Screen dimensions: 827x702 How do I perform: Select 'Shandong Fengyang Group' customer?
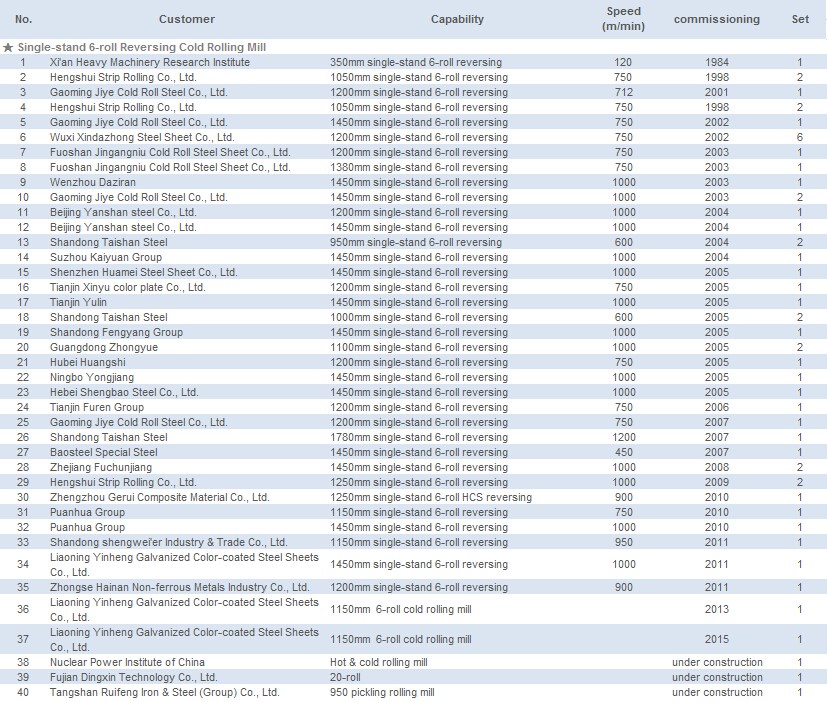coord(117,332)
